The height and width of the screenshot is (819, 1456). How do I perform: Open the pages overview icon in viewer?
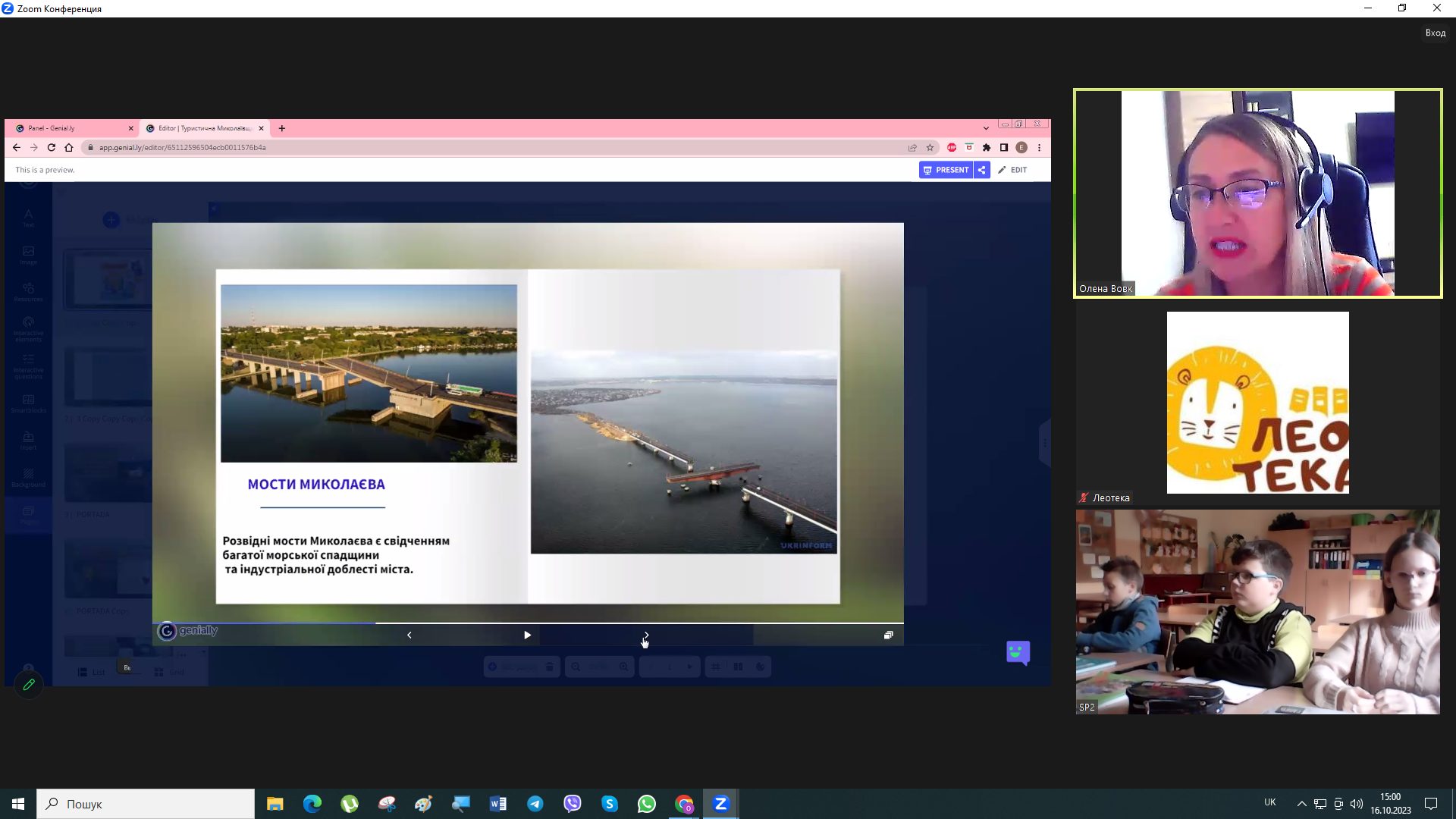pos(888,635)
